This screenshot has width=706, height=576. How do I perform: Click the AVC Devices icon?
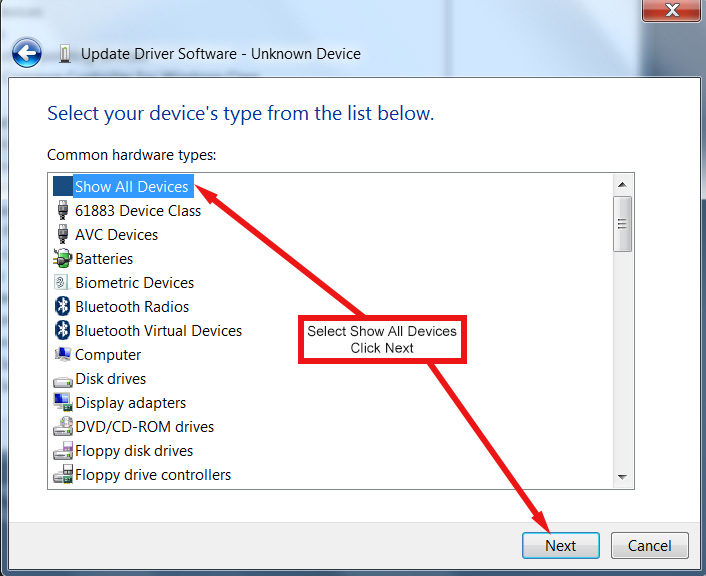click(62, 235)
